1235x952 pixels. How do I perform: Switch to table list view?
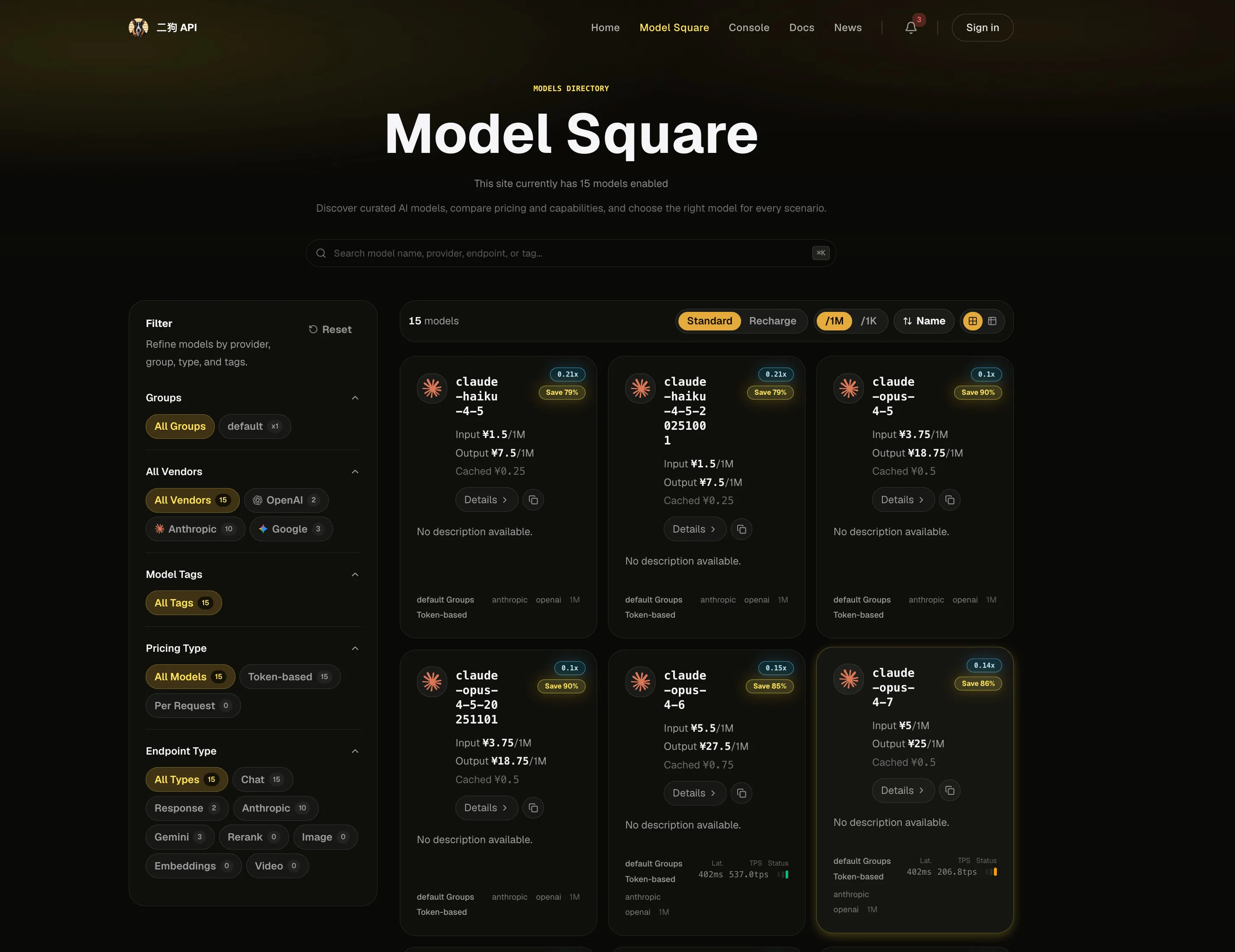993,321
